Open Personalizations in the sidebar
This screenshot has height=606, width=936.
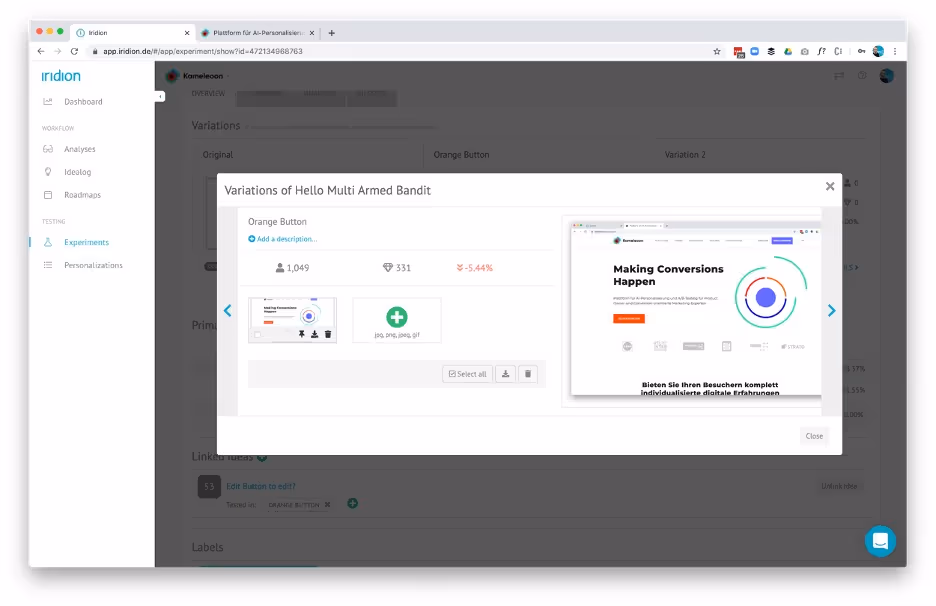(x=93, y=265)
